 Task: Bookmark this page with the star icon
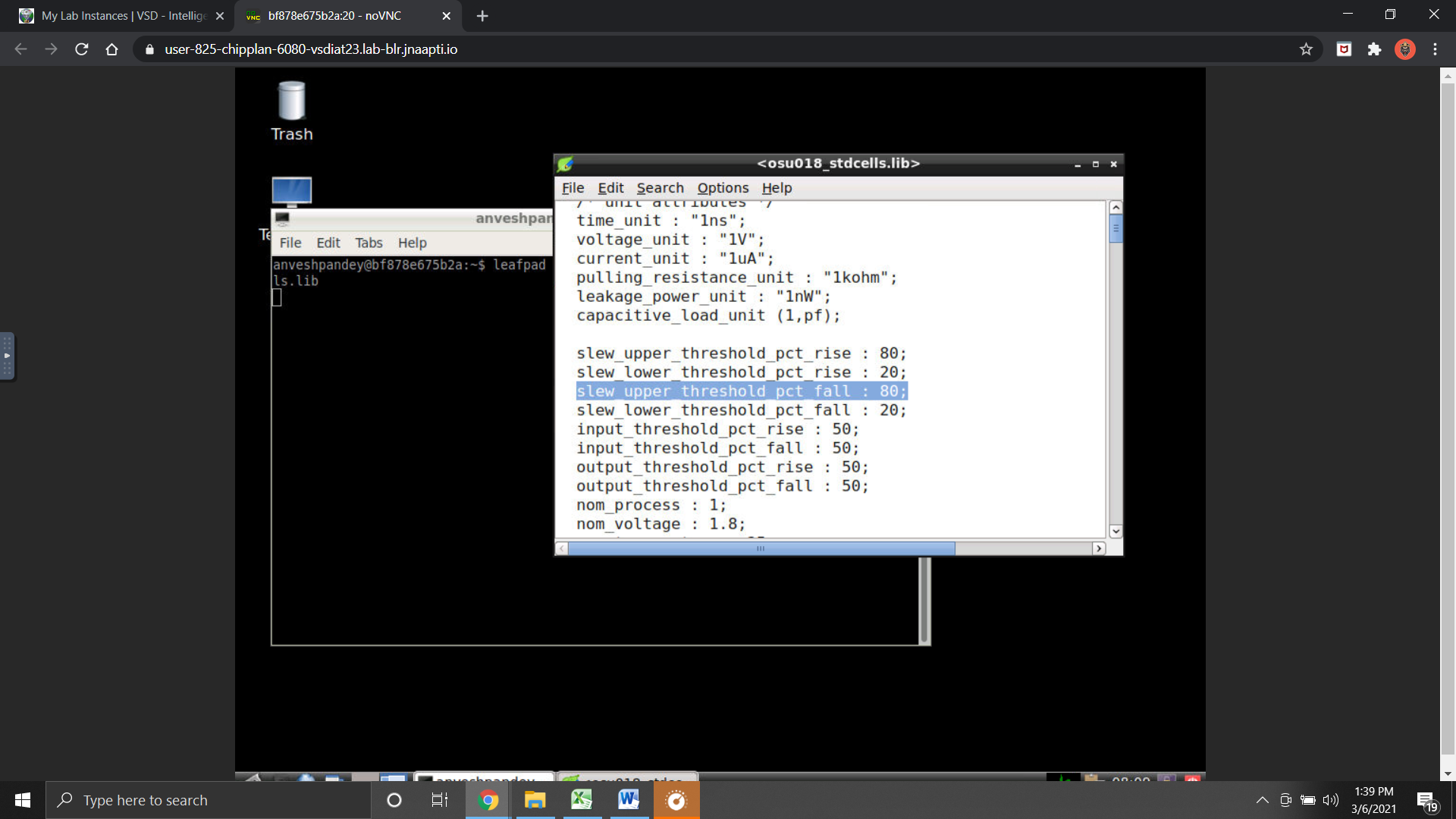click(1306, 49)
